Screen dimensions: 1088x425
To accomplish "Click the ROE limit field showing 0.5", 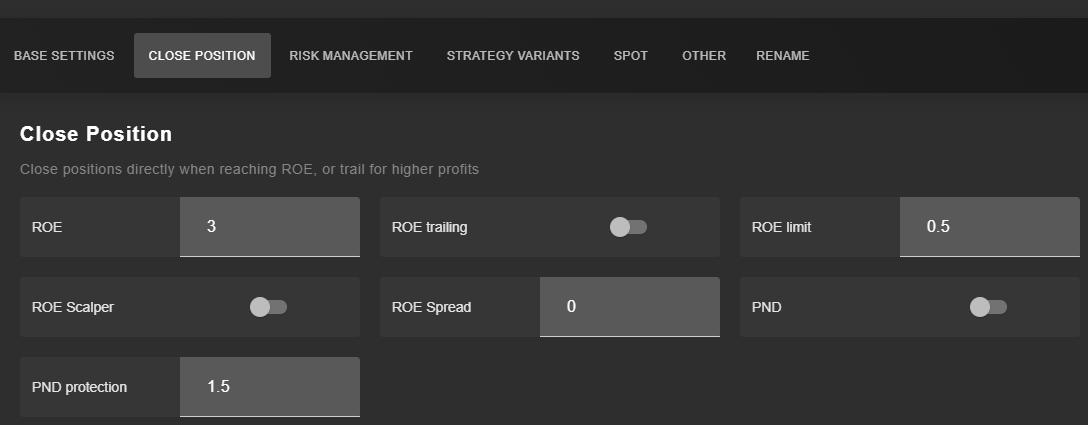I will pyautogui.click(x=990, y=227).
